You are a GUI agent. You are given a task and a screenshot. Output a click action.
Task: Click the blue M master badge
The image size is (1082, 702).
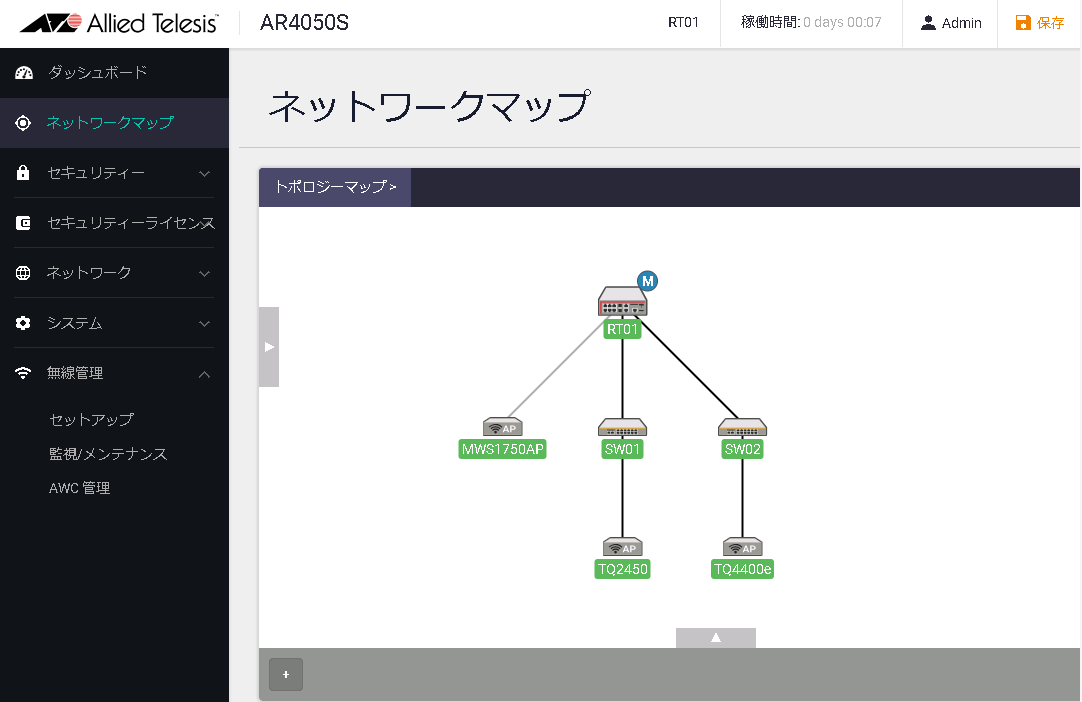[x=647, y=281]
